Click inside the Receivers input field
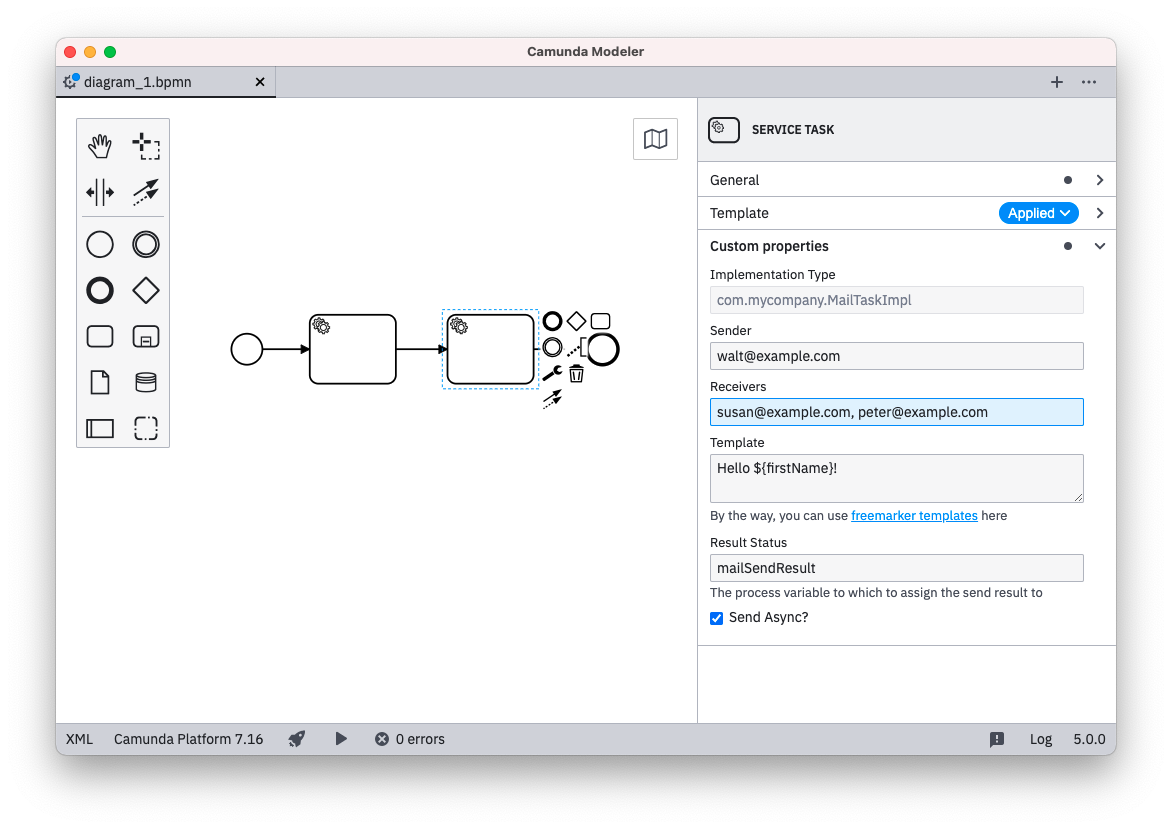Screen dimensions: 1172x829 (896, 411)
